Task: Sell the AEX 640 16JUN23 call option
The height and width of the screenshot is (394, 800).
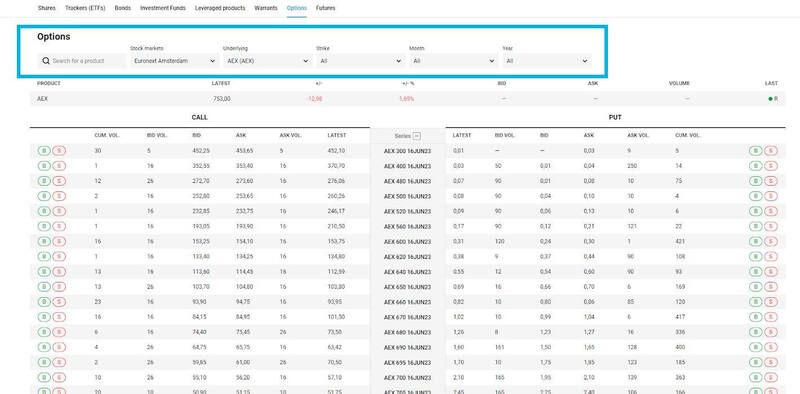Action: click(59, 272)
